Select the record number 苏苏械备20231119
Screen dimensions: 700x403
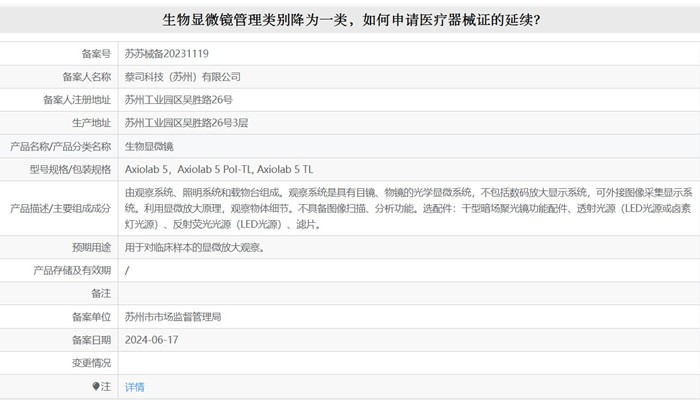(x=166, y=53)
